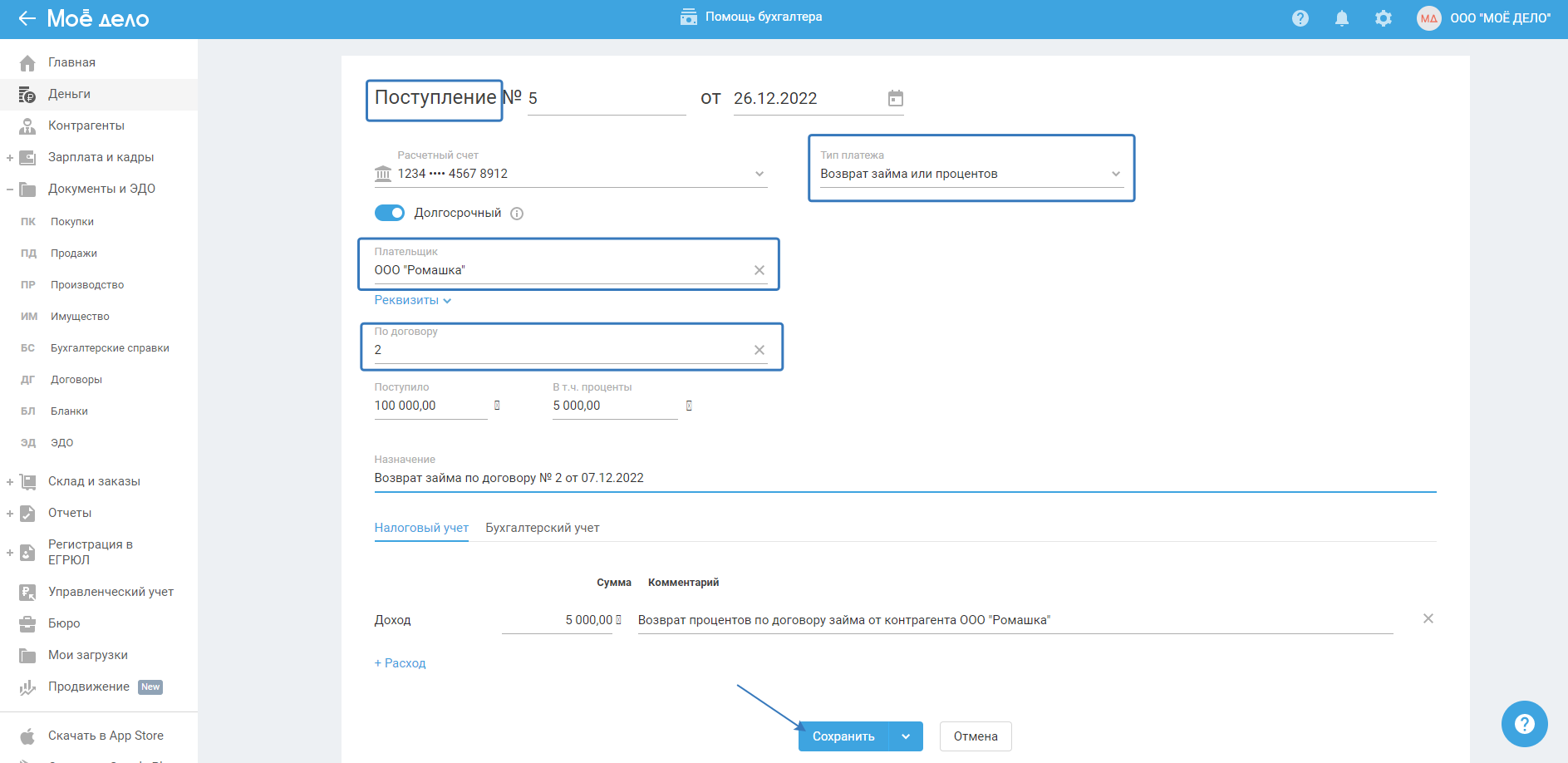Viewport: 1568px width, 763px height.
Task: Open the Тип платежа dropdown
Action: (971, 174)
